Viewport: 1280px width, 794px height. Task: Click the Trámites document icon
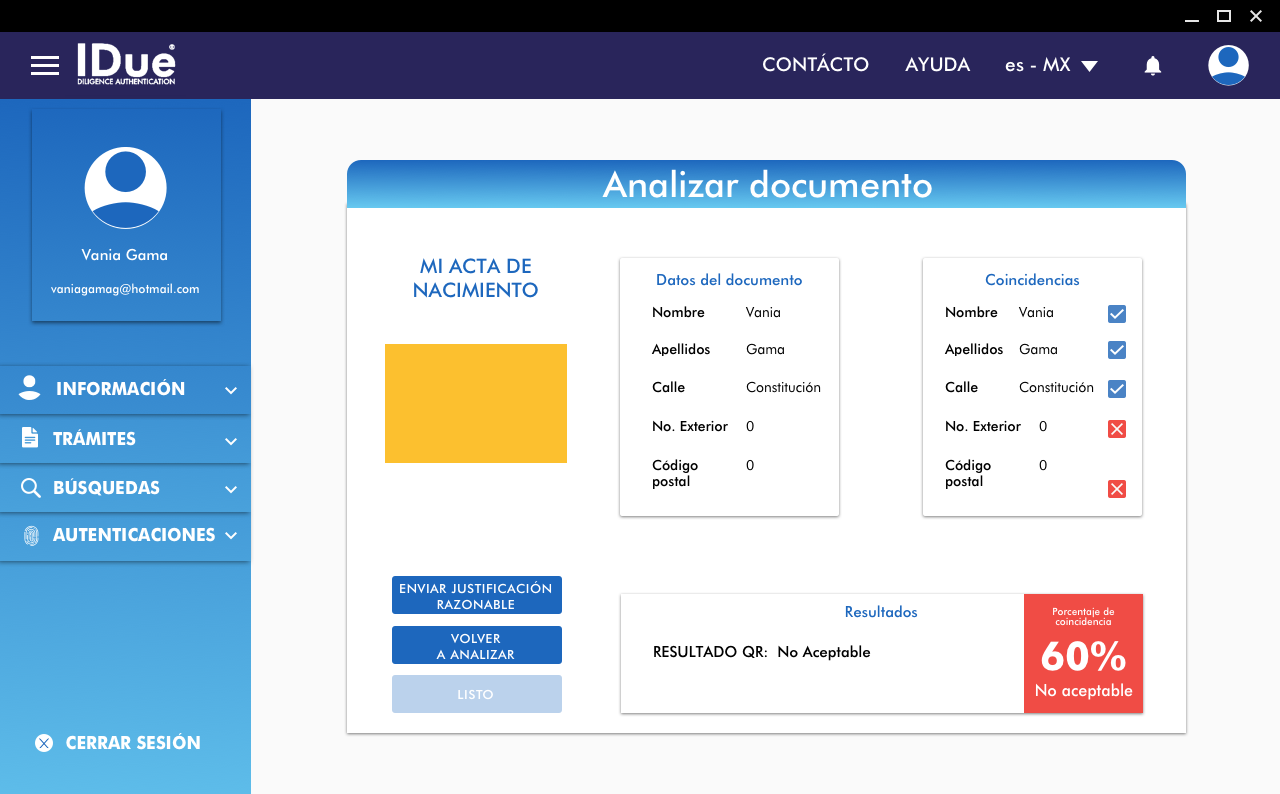[x=30, y=438]
